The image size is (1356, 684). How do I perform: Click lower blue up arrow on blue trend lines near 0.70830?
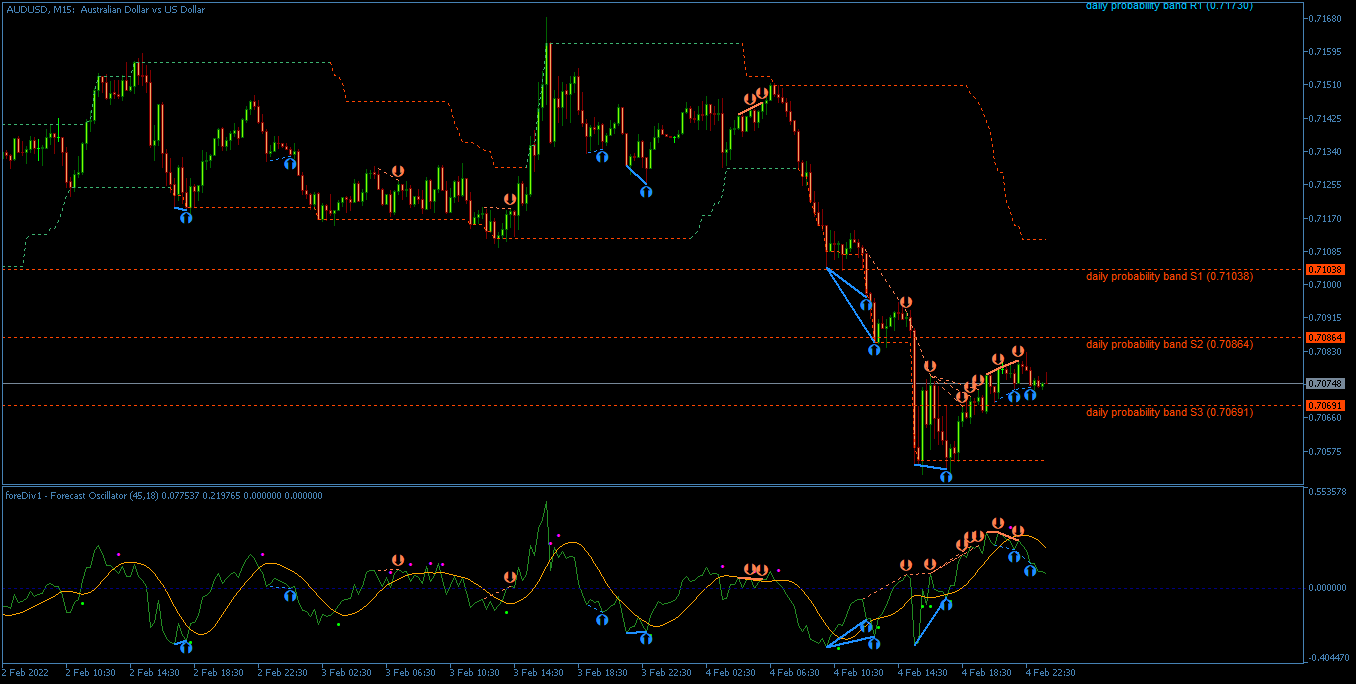[x=874, y=349]
